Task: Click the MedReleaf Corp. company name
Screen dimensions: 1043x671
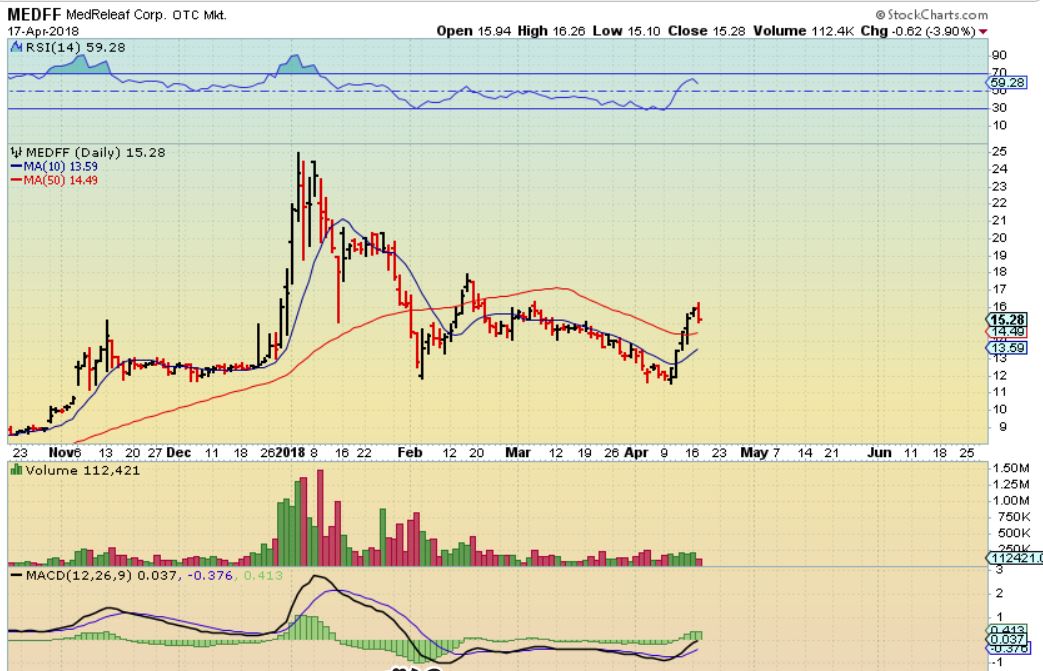Action: pos(116,15)
